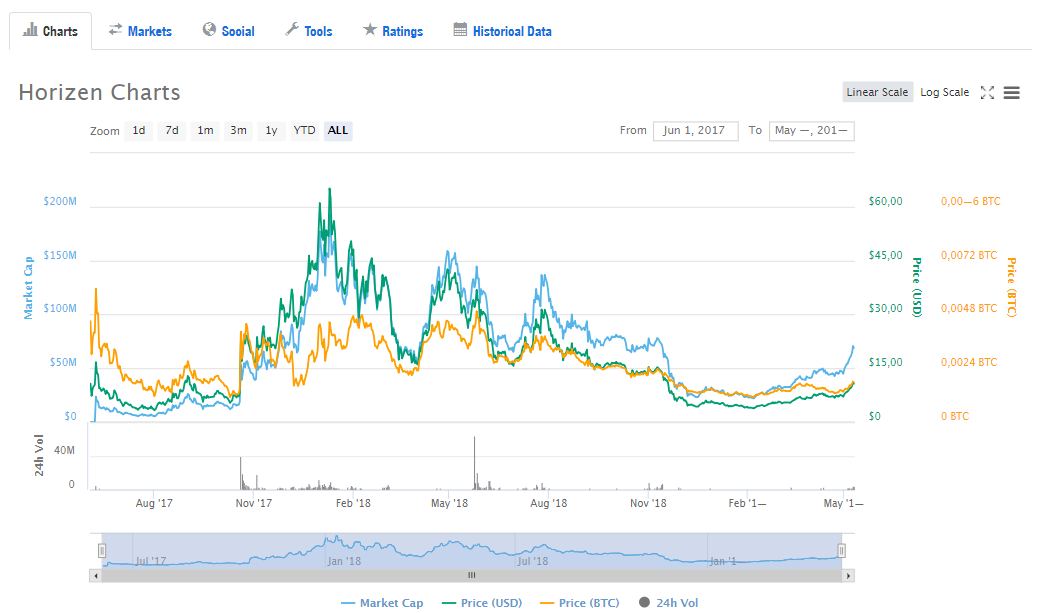Screen dimensions: 1061x613
Task: Set zoom to 1d
Action: (x=139, y=131)
